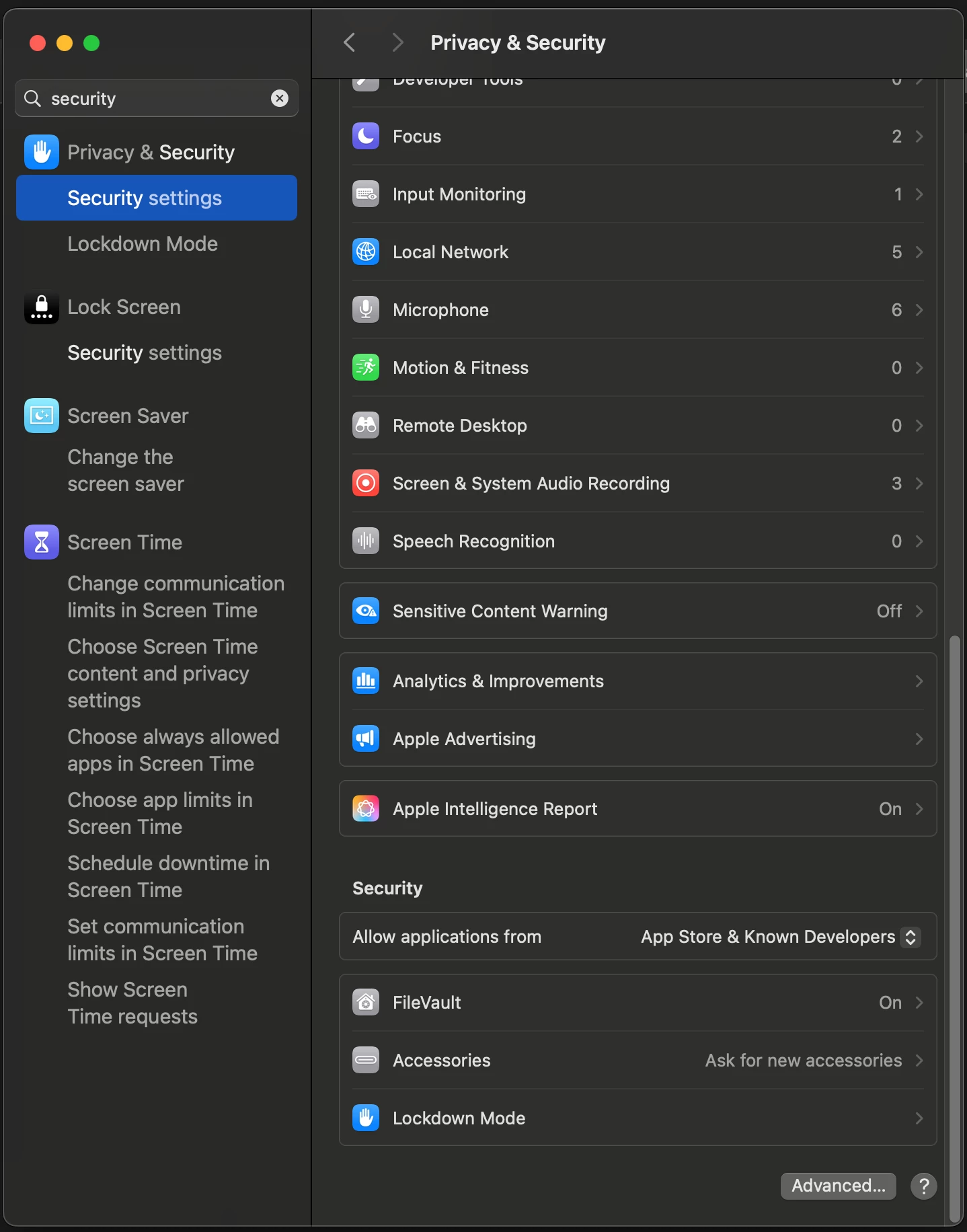The height and width of the screenshot is (1232, 967).
Task: Select Lockdown Mode in the sidebar
Action: pos(143,243)
